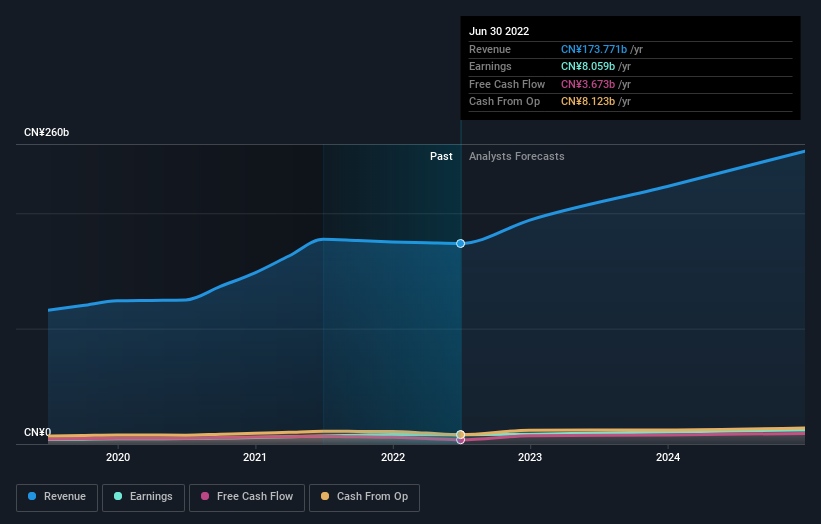Click the pink Free Cash Flow legend dot
The image size is (821, 524).
[205, 496]
